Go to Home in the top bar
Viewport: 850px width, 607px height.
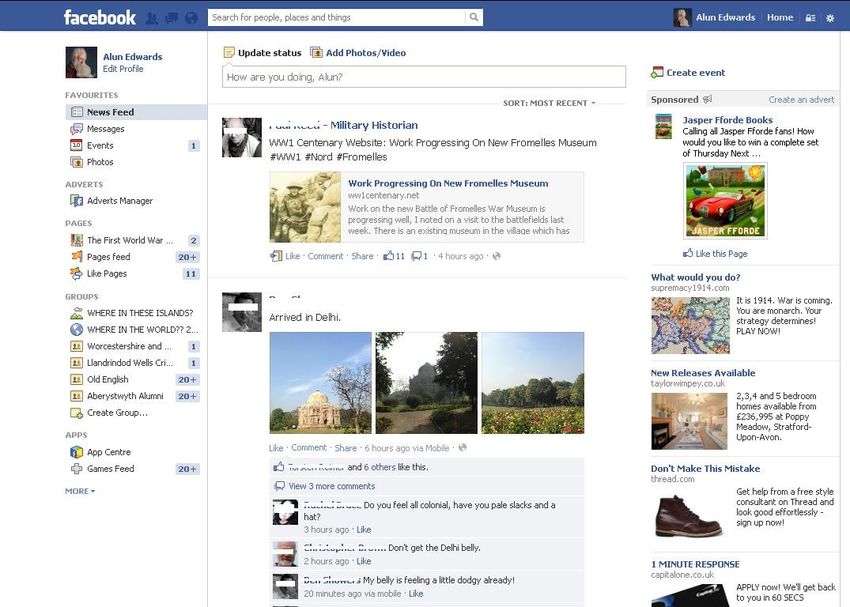(x=780, y=17)
